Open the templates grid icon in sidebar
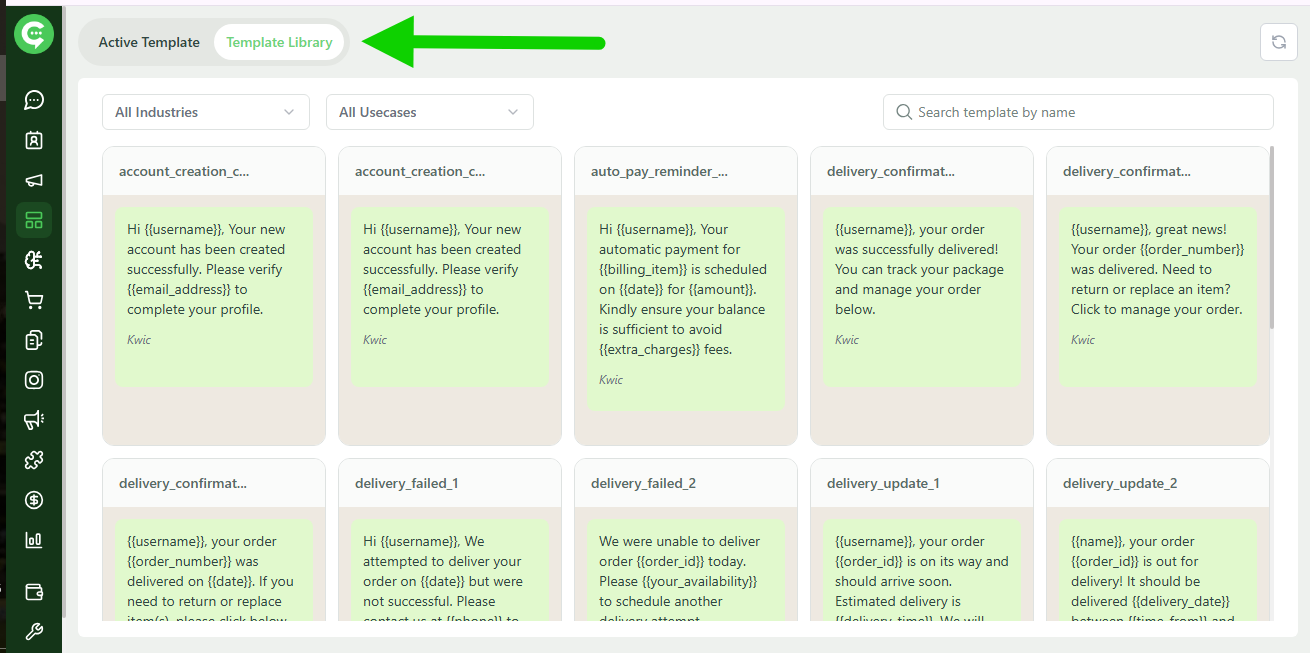1310x653 pixels. pyautogui.click(x=33, y=220)
